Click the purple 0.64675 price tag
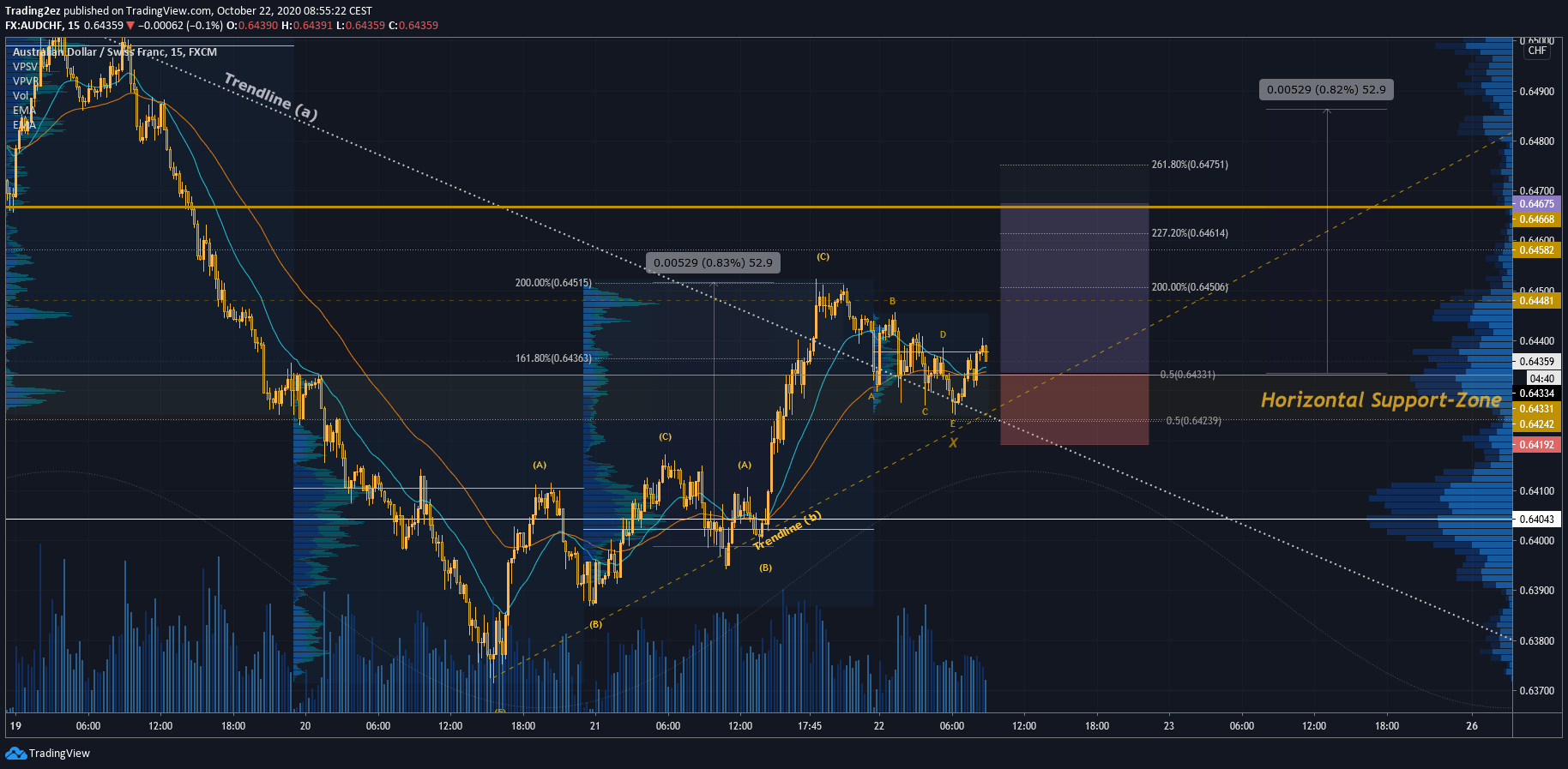 1536,204
